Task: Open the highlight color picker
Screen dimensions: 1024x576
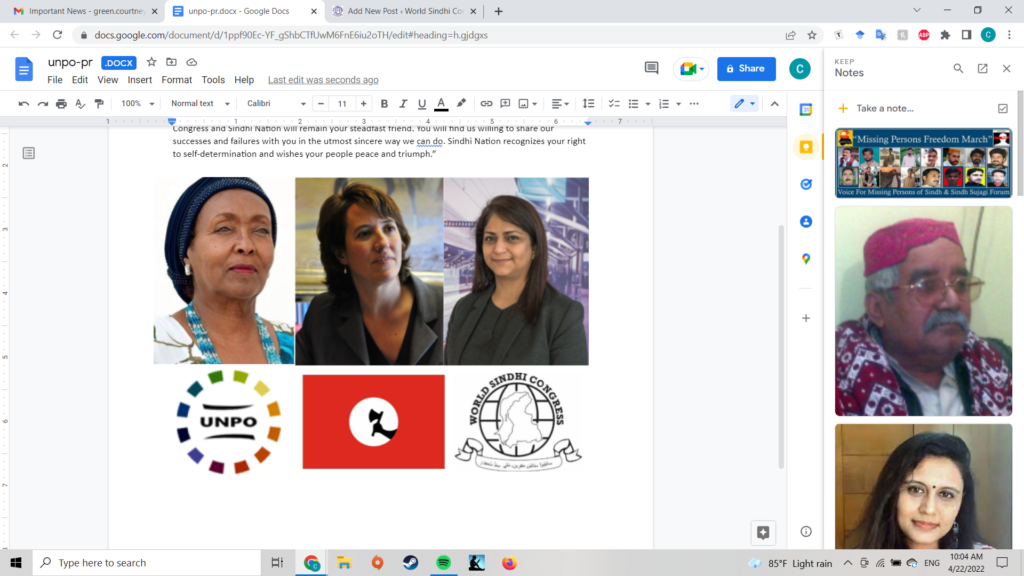Action: [x=461, y=104]
